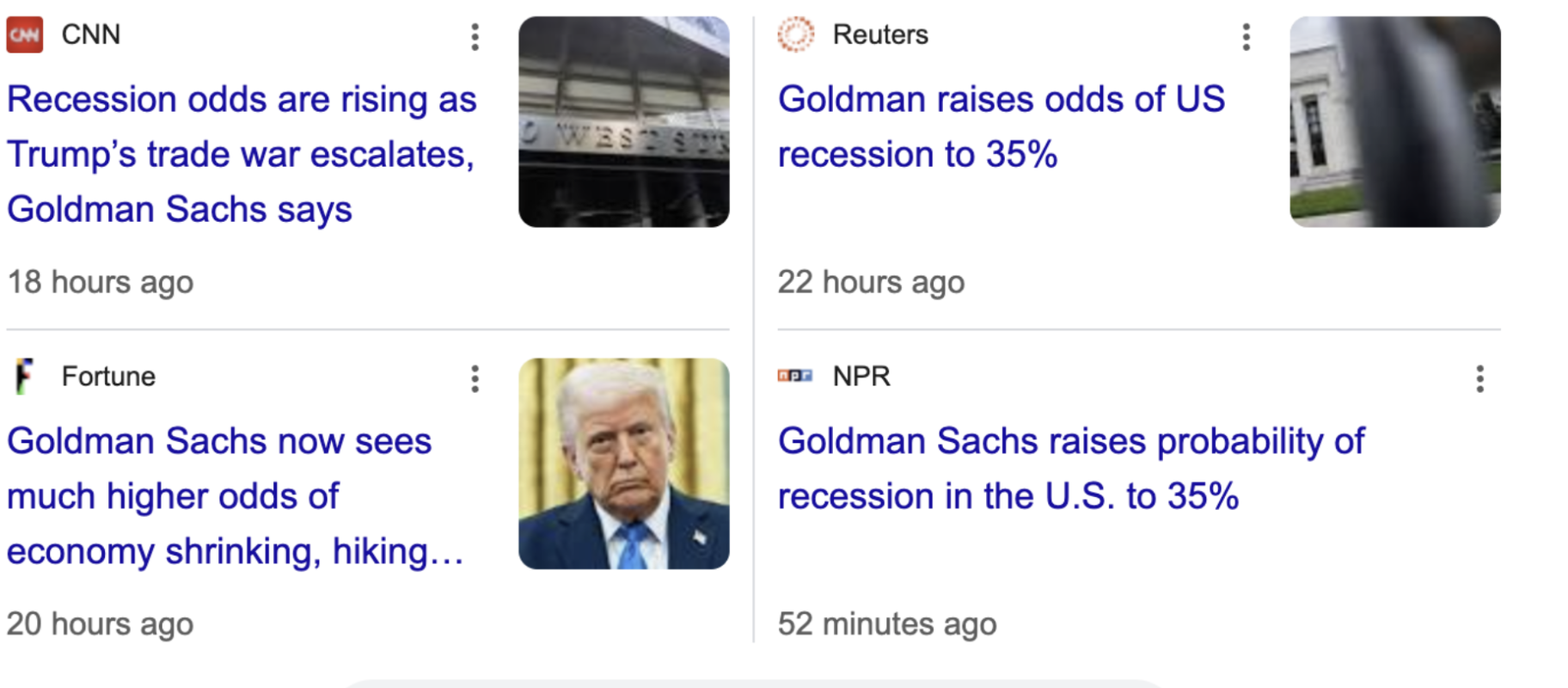
Task: Open 'Recession odds are rising' CNN headline
Action: (242, 155)
